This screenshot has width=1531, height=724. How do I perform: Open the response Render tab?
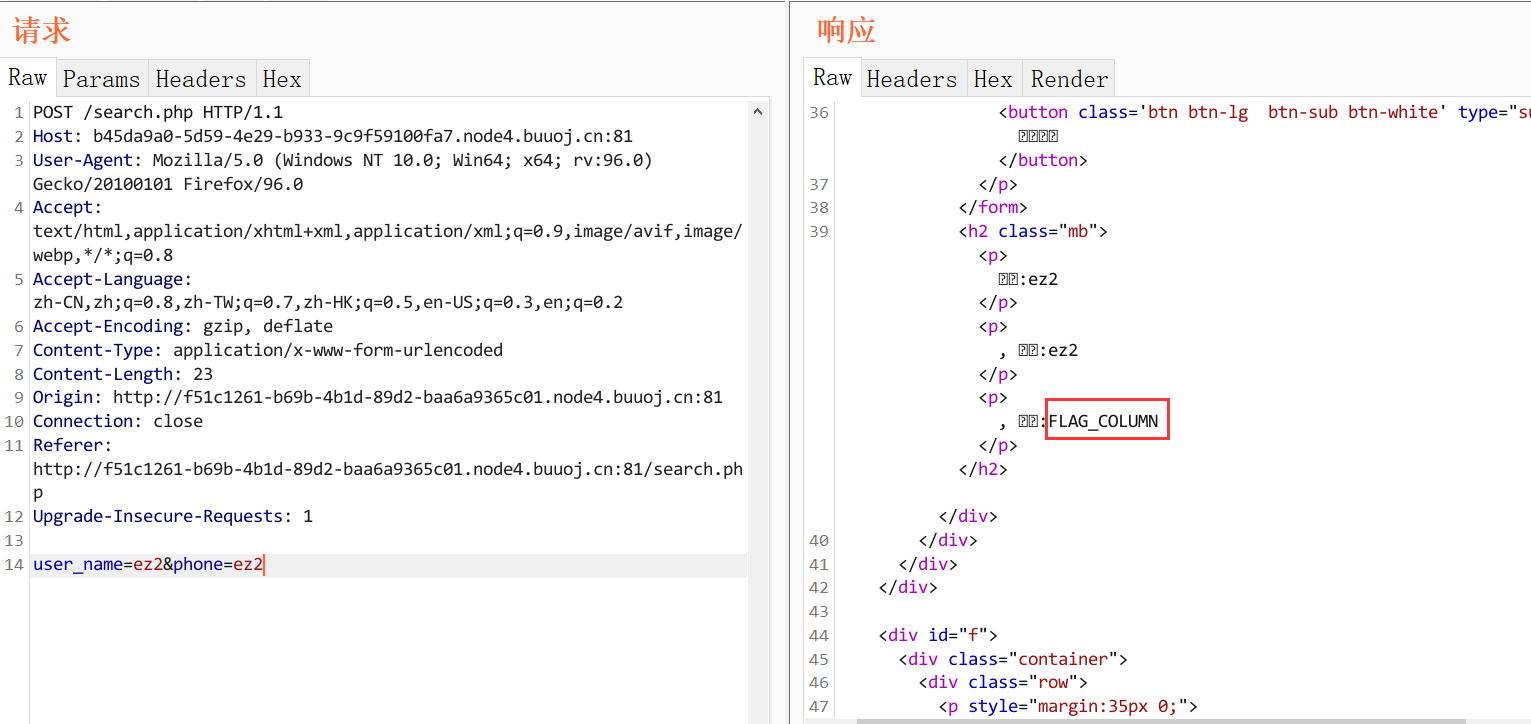pyautogui.click(x=1069, y=79)
